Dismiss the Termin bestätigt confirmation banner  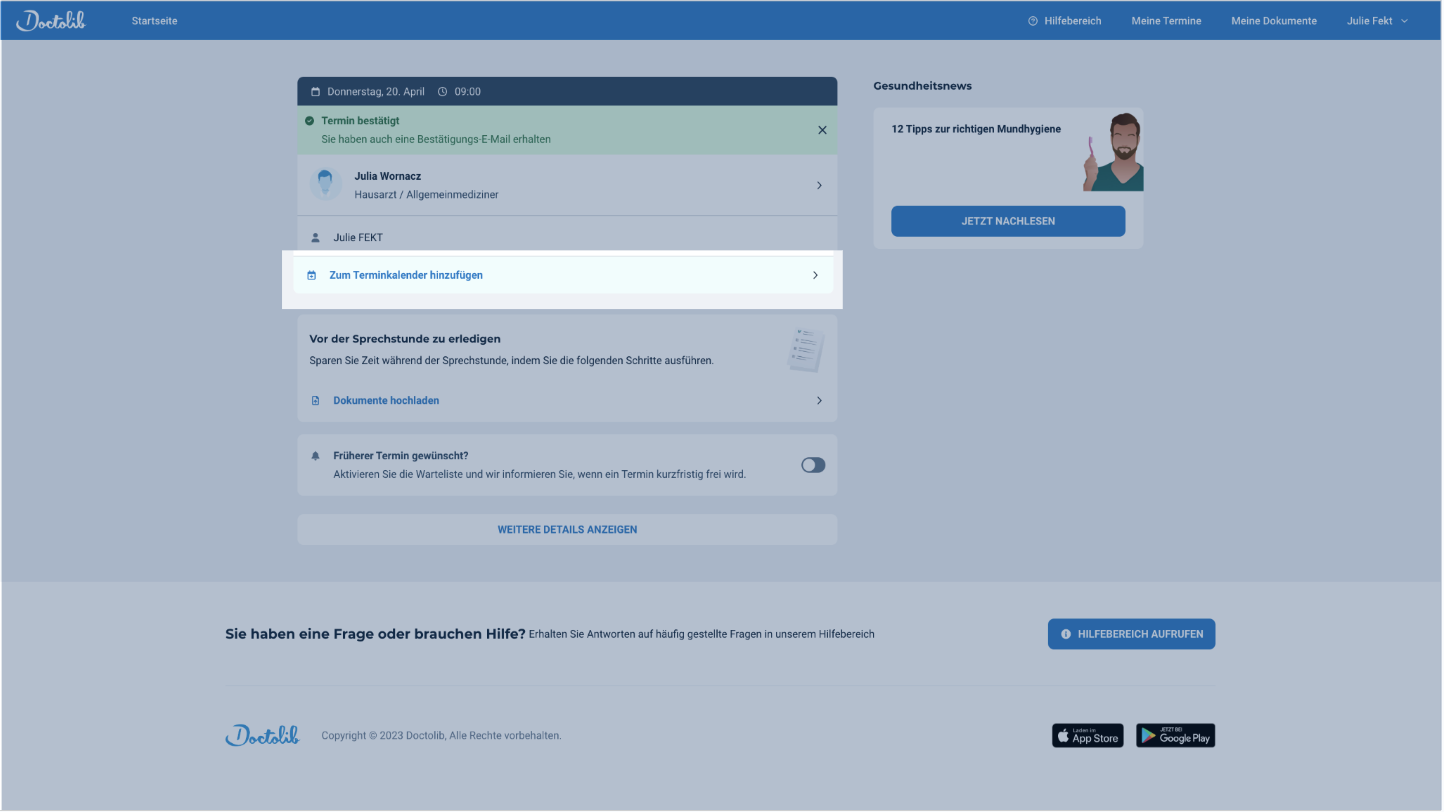pyautogui.click(x=822, y=130)
